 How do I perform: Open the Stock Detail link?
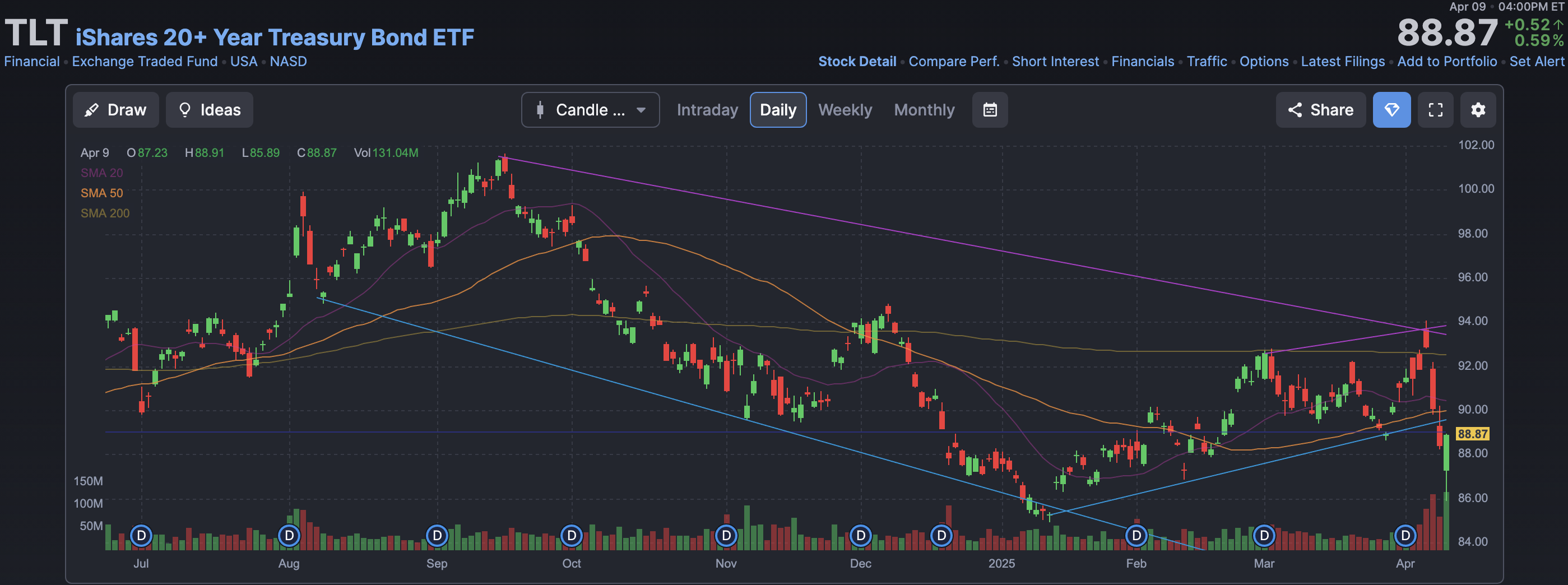[x=857, y=62]
